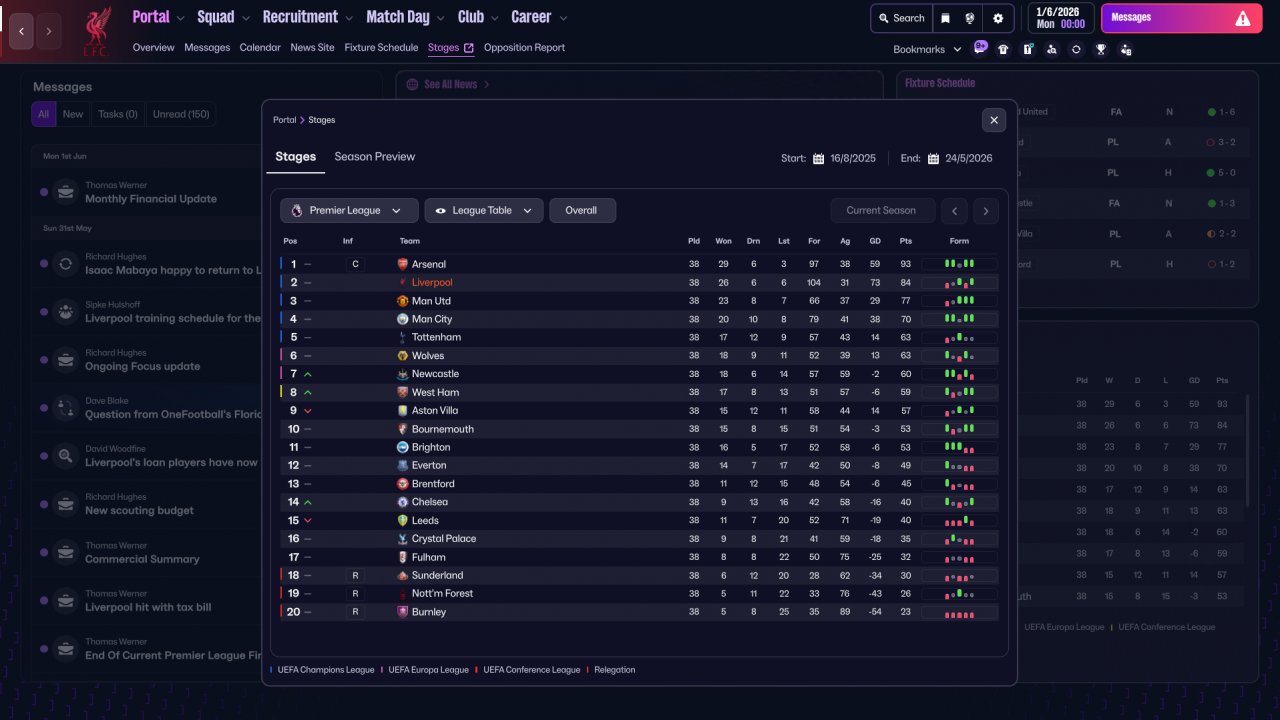Open See All News link
Screen dimensions: 1280x720
tap(450, 85)
